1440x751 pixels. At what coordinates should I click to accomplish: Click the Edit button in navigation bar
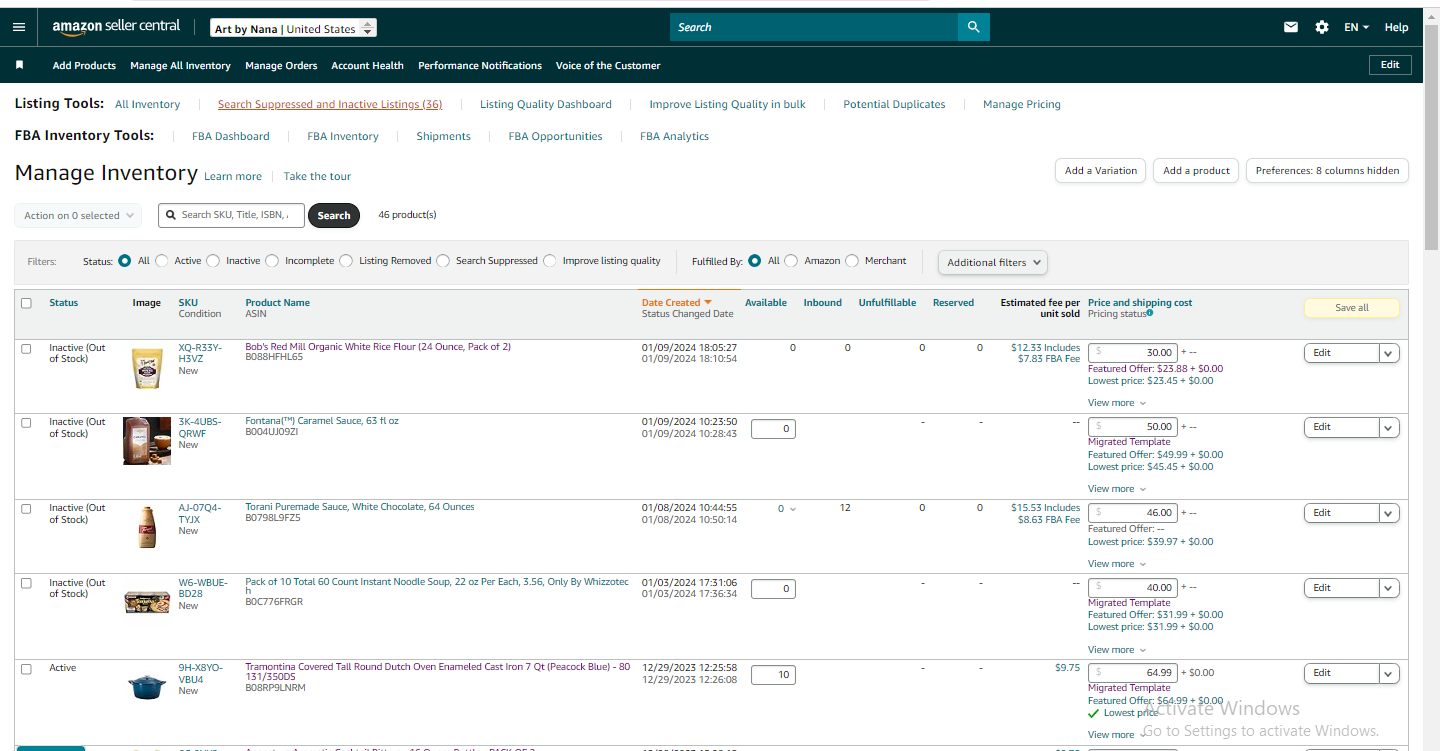[1390, 65]
